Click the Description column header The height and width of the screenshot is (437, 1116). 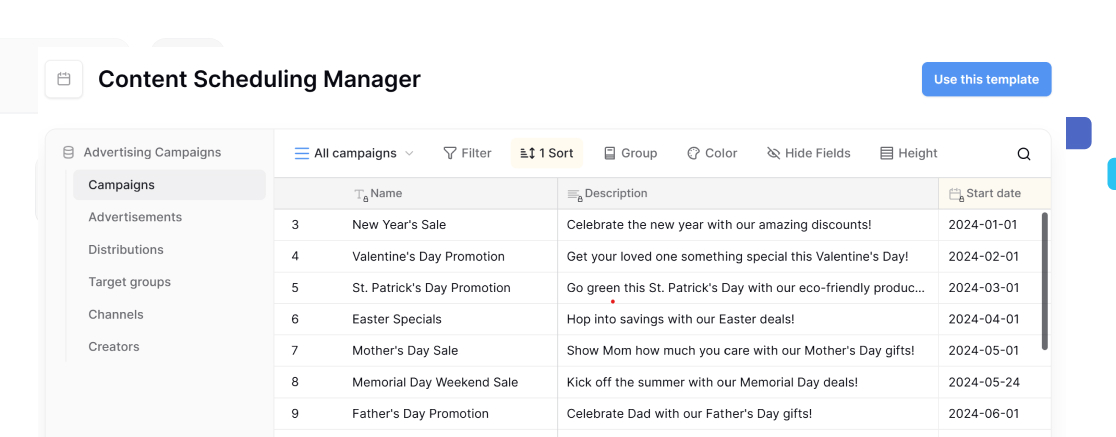click(x=748, y=194)
